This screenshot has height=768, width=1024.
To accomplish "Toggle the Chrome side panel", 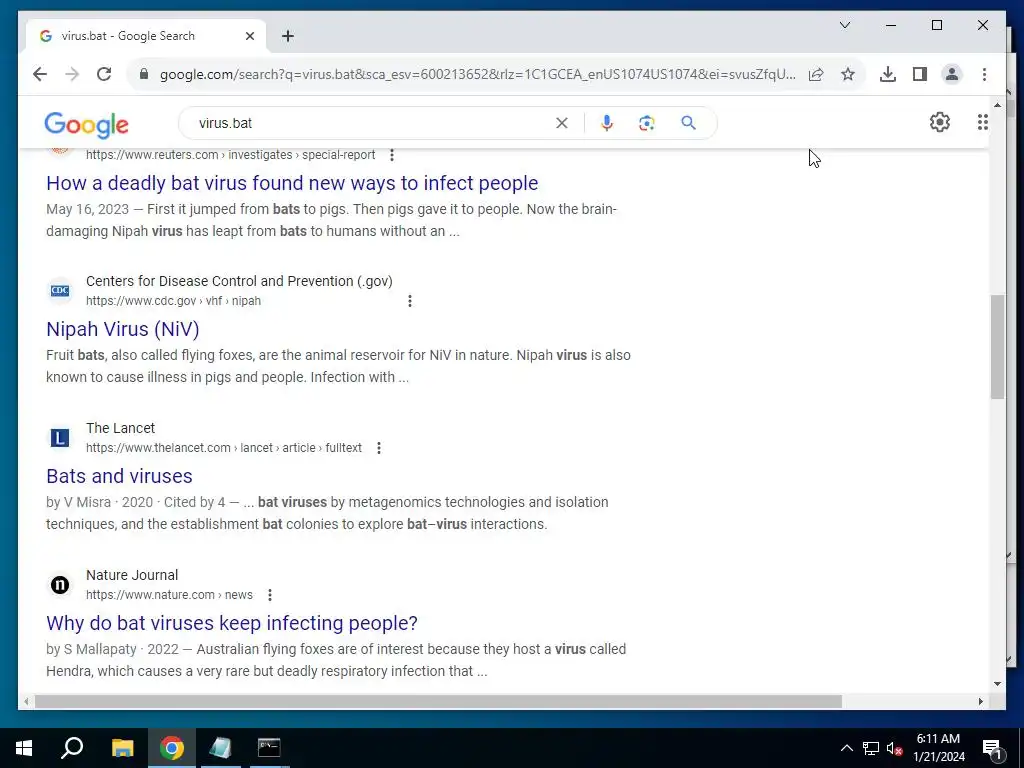I will [x=920, y=74].
